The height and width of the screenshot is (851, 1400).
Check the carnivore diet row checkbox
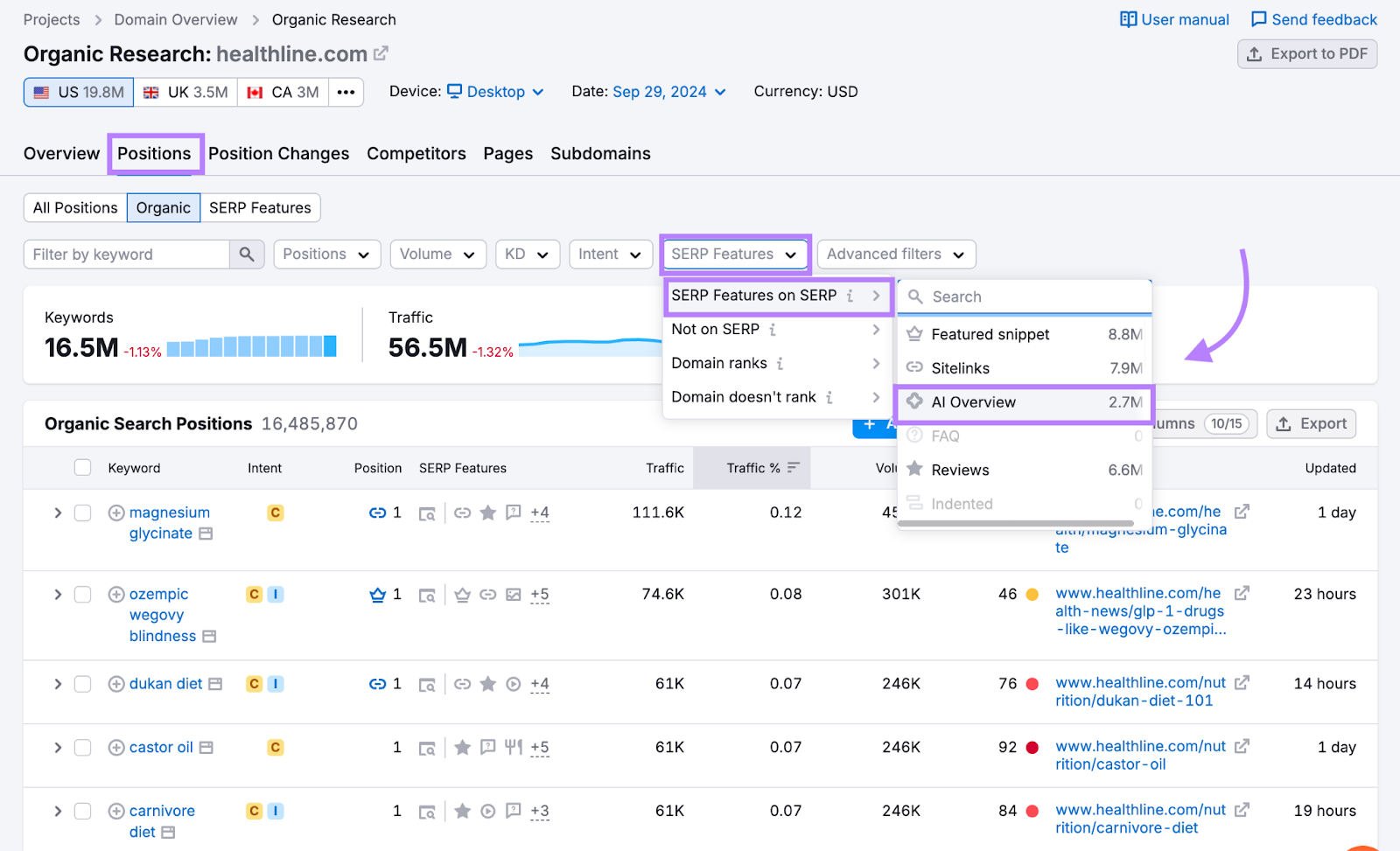tap(82, 812)
